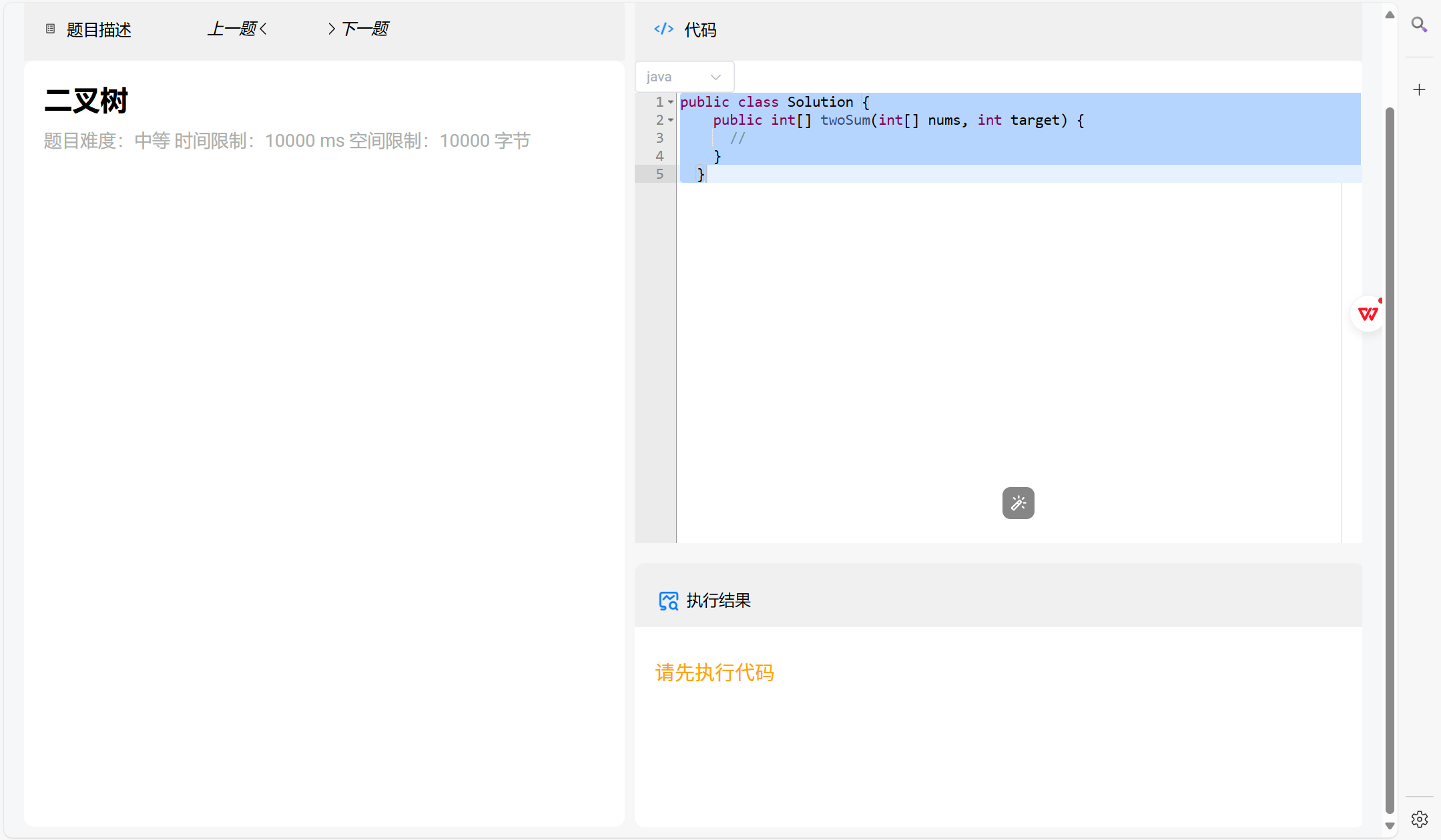Image resolution: width=1441 pixels, height=840 pixels.
Task: Click the execution result icon
Action: point(668,600)
